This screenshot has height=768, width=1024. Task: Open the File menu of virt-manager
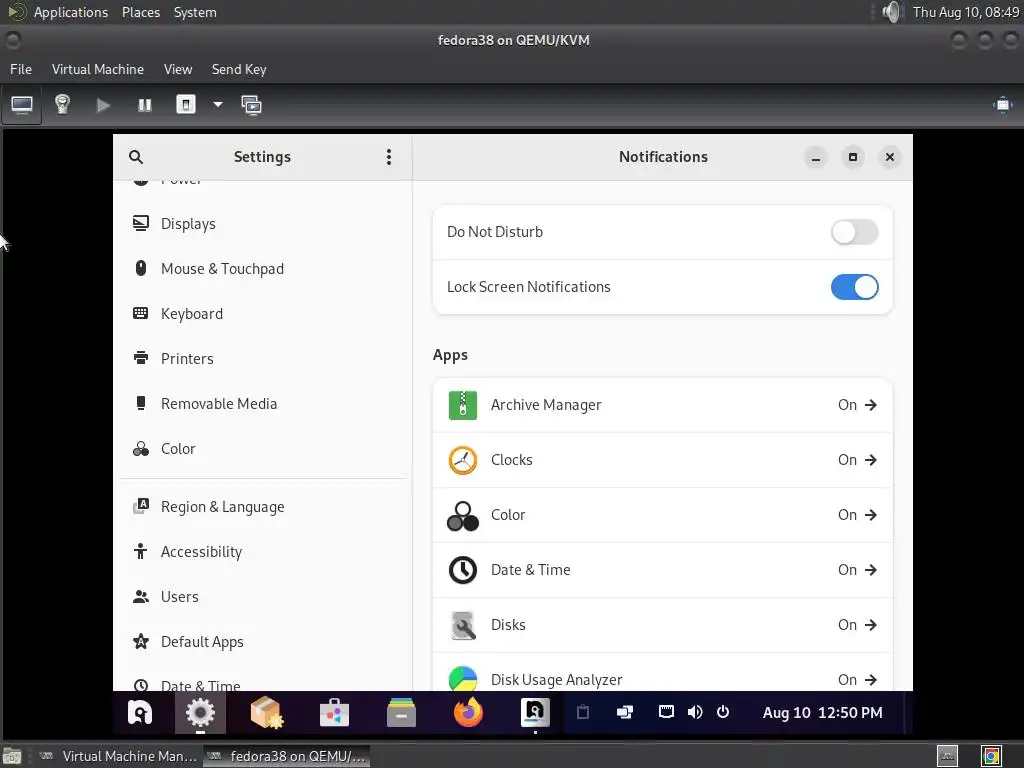pos(21,69)
